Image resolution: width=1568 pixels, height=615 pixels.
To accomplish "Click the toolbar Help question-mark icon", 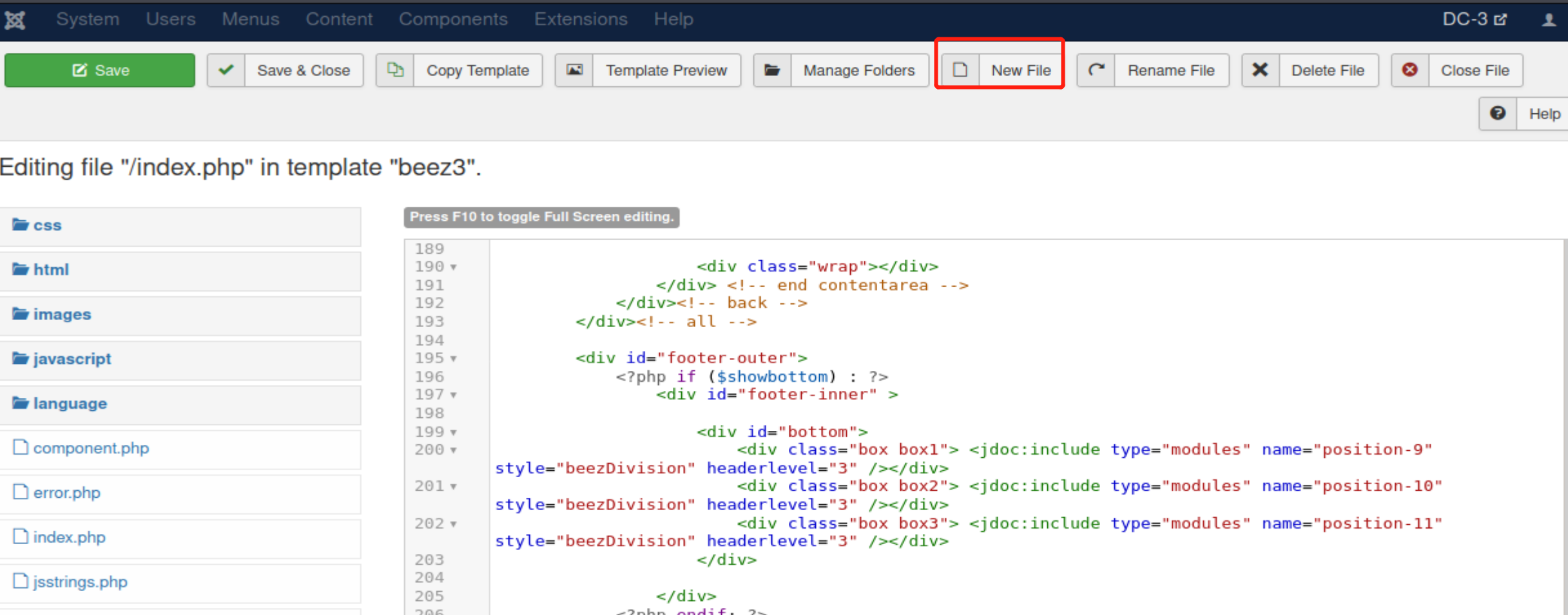I will pos(1498,113).
